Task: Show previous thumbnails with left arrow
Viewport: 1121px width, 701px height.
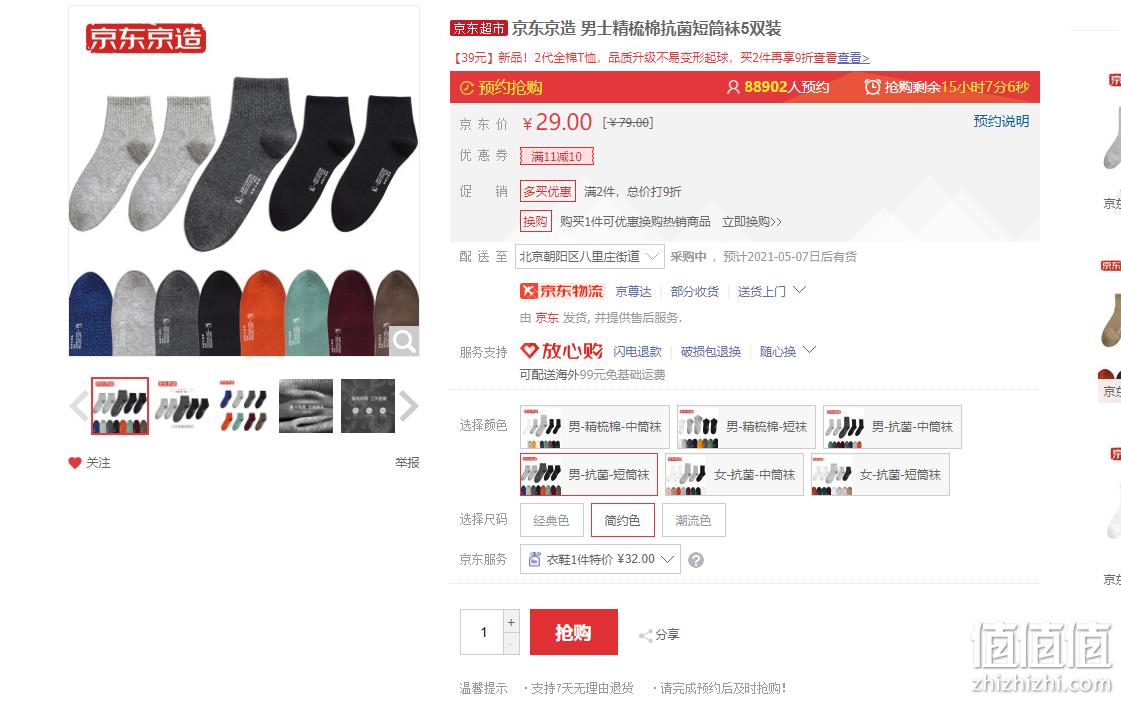Action: pos(79,406)
